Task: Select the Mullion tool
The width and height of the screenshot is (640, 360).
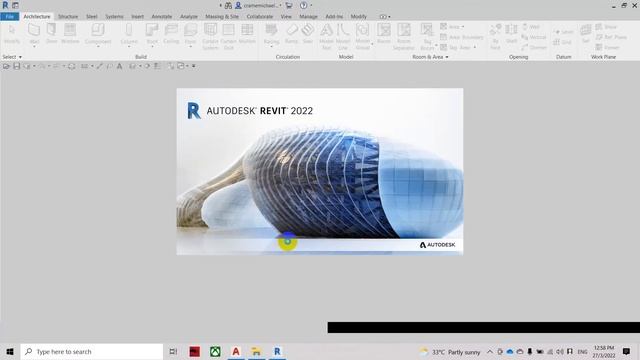Action: 247,33
